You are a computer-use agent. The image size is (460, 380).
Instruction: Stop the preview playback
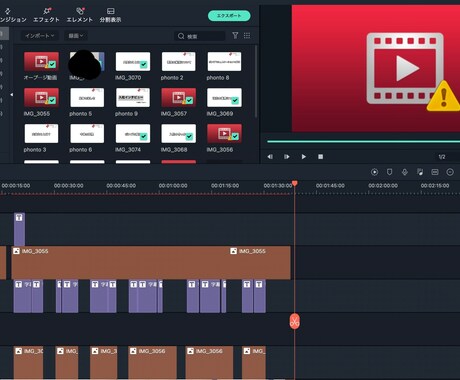[320, 157]
